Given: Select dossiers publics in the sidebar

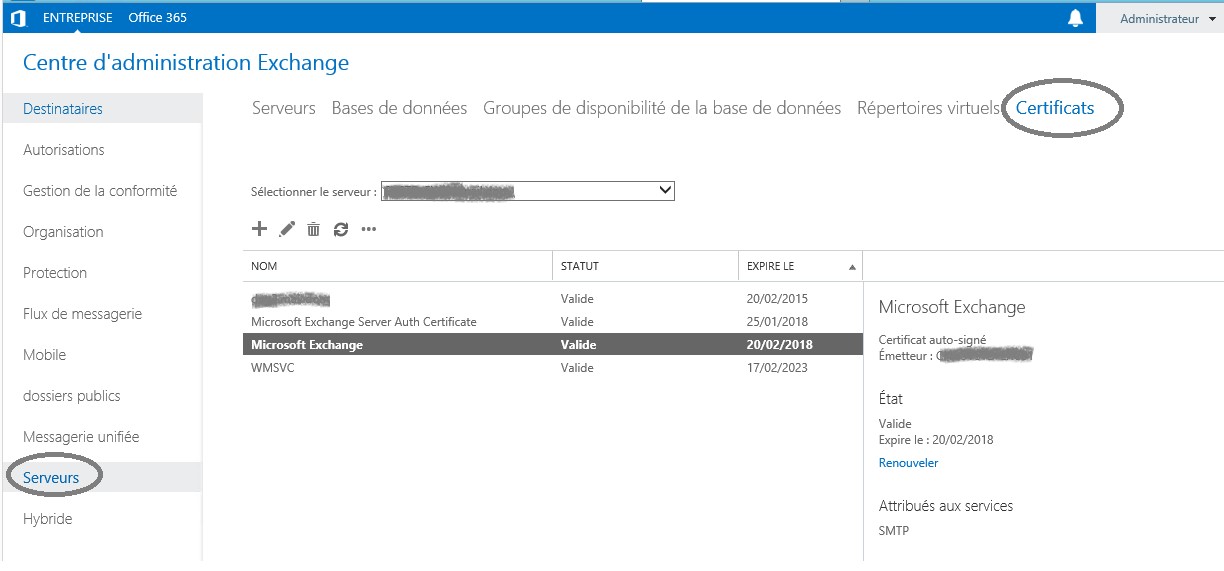Looking at the screenshot, I should pos(72,396).
